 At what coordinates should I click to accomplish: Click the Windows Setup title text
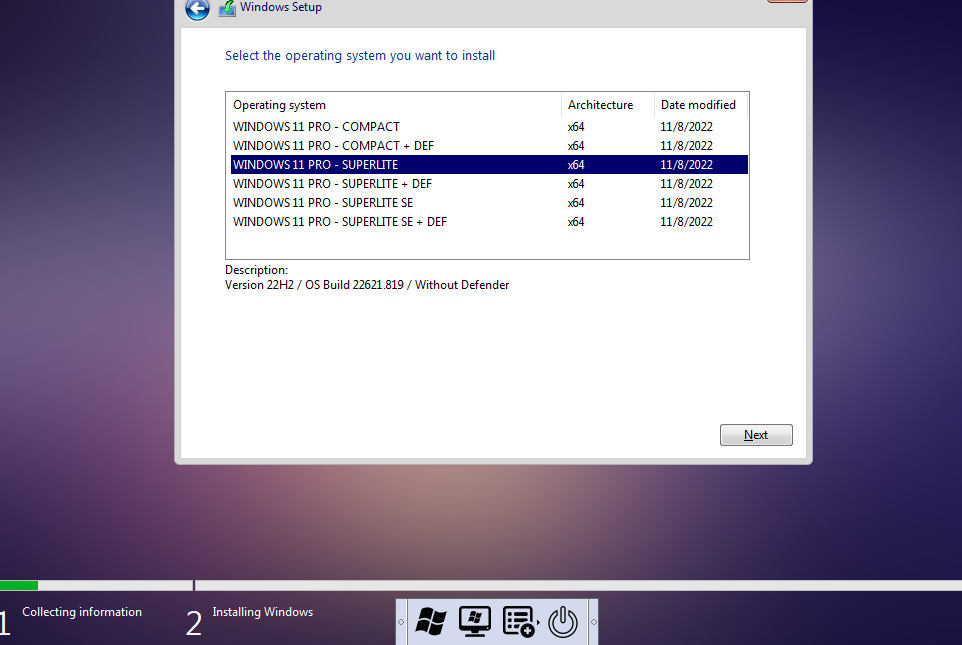(281, 7)
